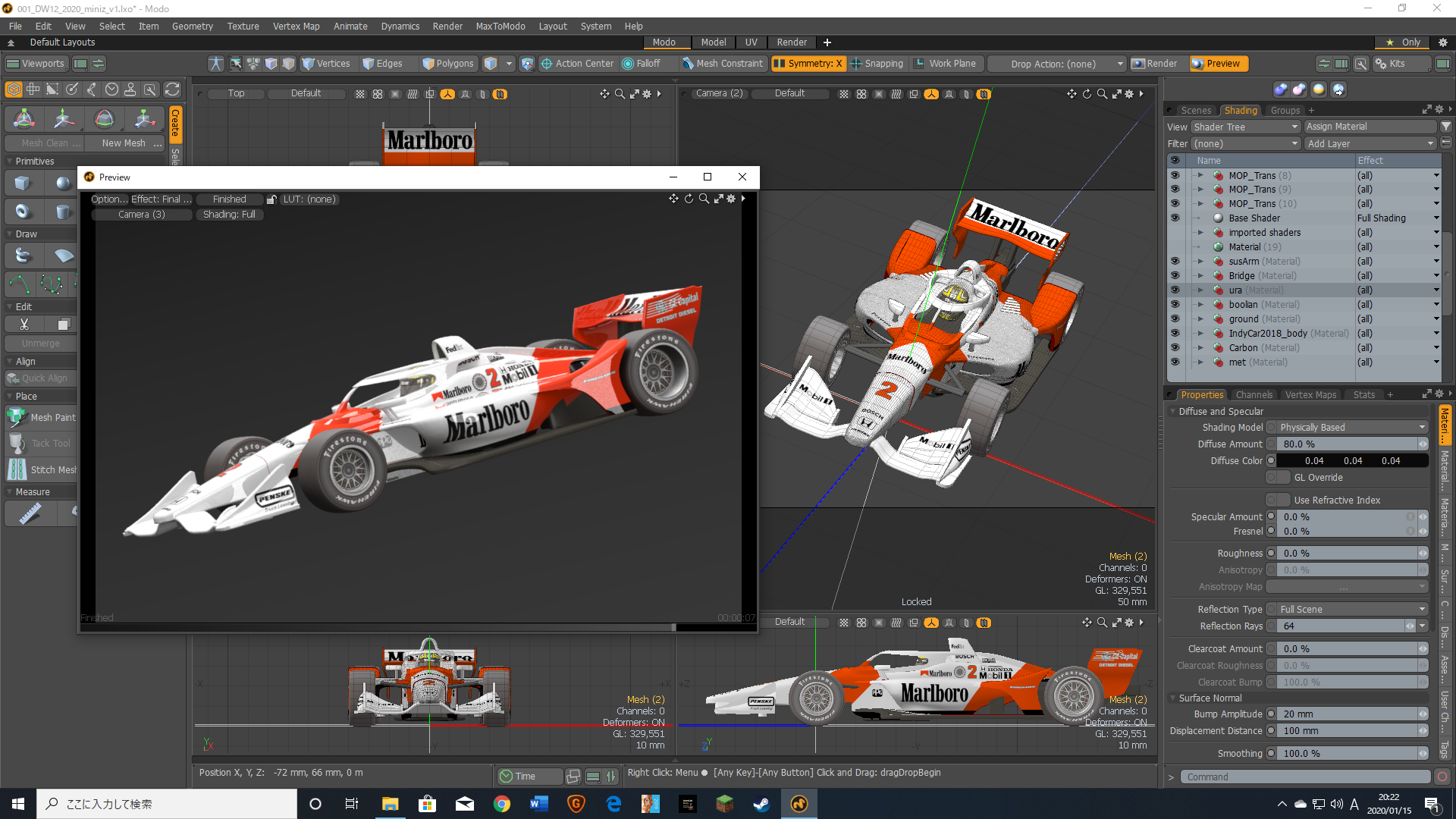The height and width of the screenshot is (819, 1456).
Task: Switch to the Channels tab
Action: point(1254,394)
